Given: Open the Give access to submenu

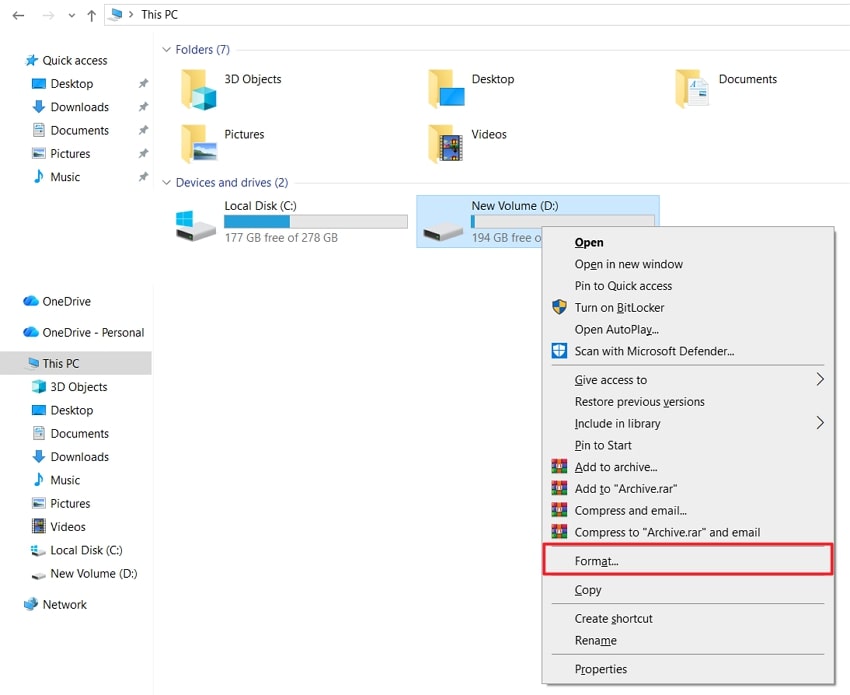Looking at the screenshot, I should pos(615,380).
